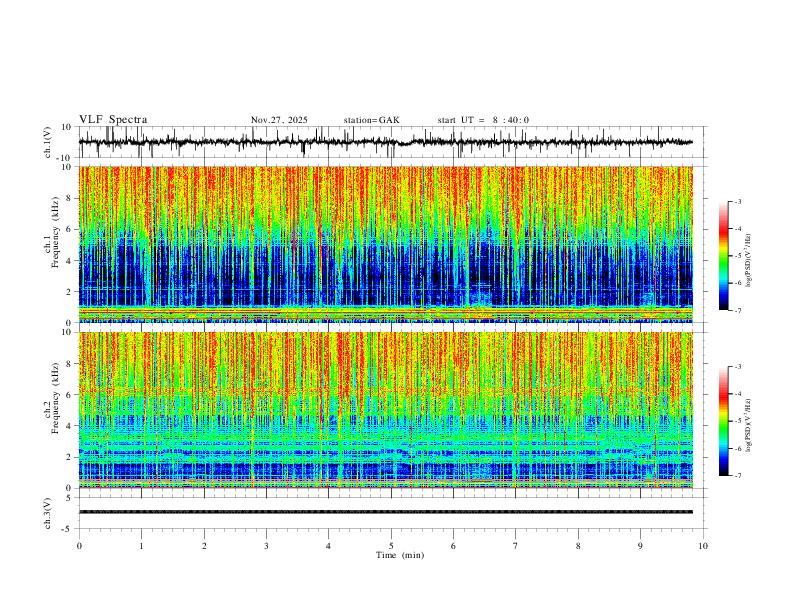
Task: Click the VLF Spectra title
Action: pyautogui.click(x=113, y=120)
